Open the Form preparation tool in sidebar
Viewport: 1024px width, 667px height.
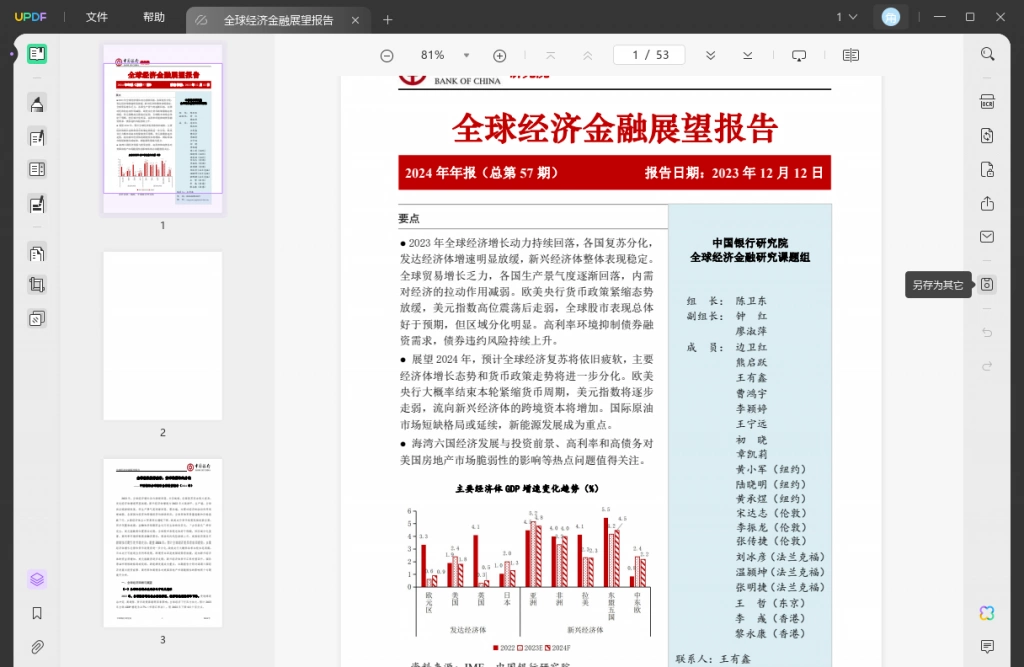[37, 170]
